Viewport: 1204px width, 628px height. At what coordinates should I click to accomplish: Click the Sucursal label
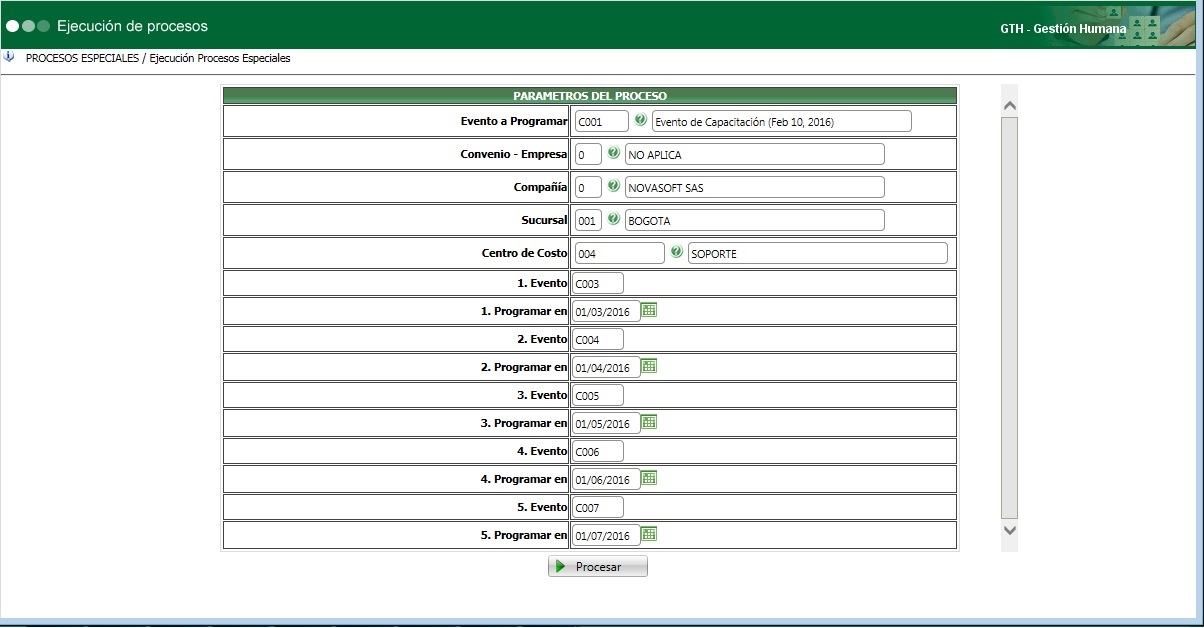(x=544, y=220)
